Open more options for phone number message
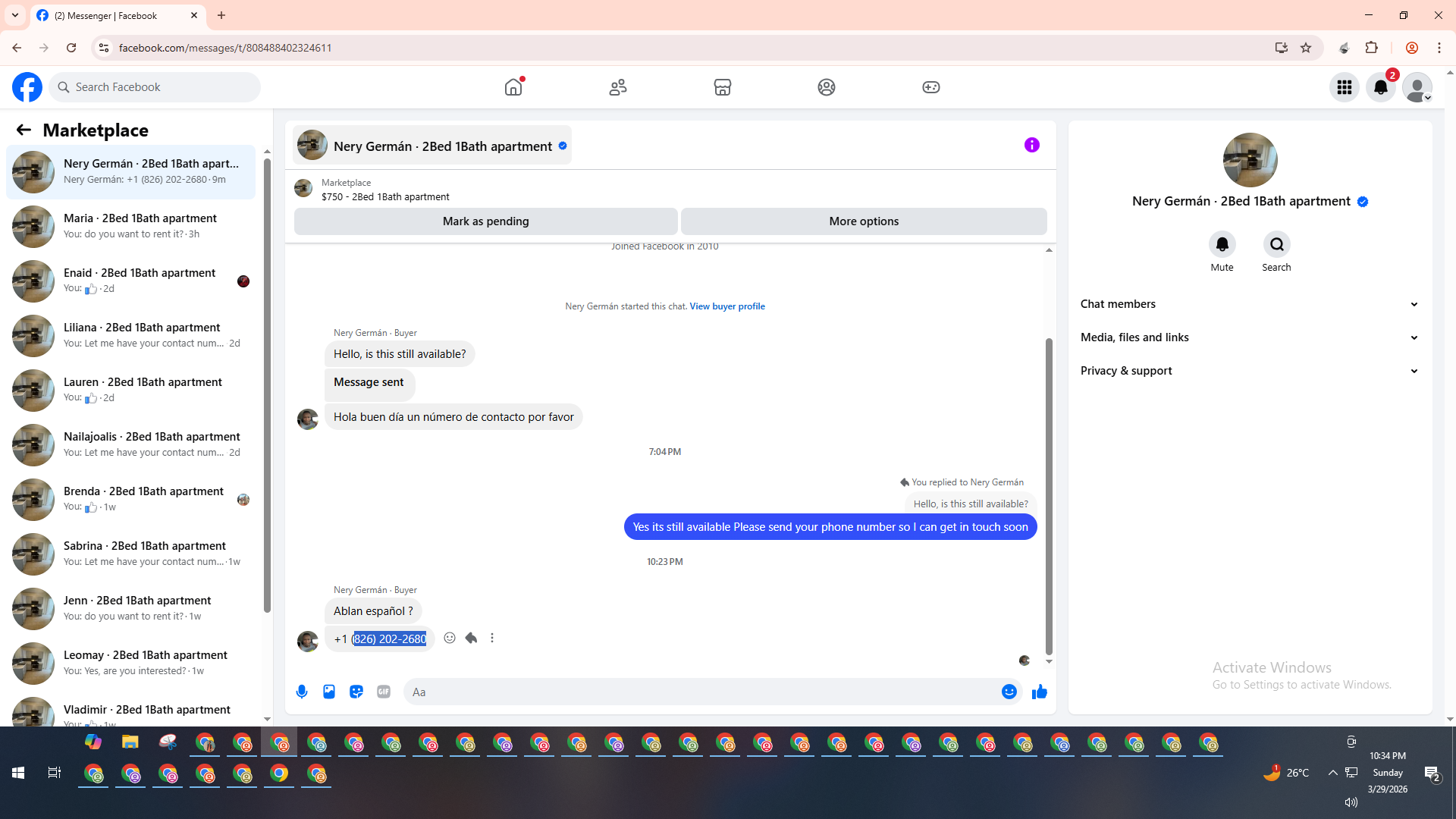Image resolution: width=1456 pixels, height=819 pixels. [492, 638]
